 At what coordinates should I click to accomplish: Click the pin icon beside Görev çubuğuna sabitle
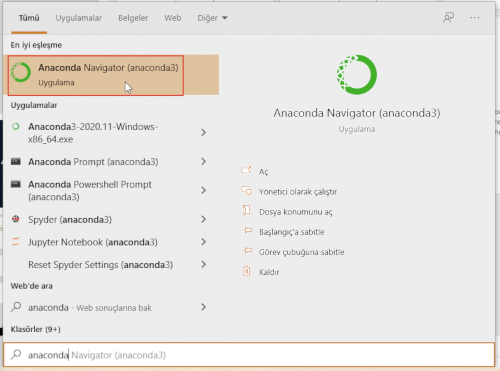pos(247,250)
